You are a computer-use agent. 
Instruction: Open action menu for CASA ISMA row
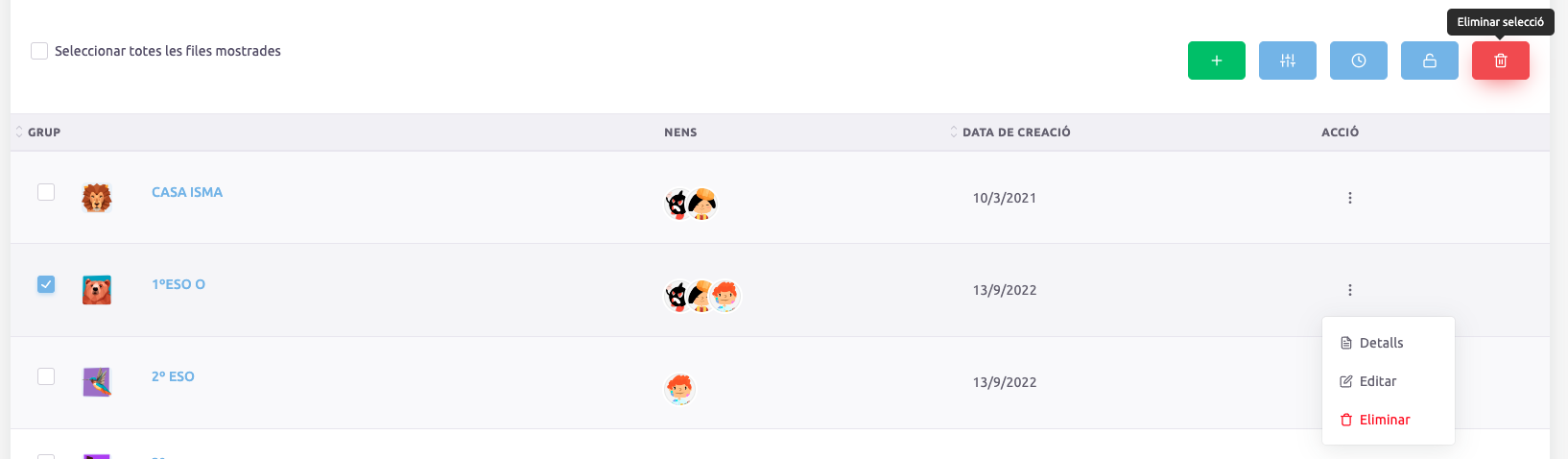1349,198
